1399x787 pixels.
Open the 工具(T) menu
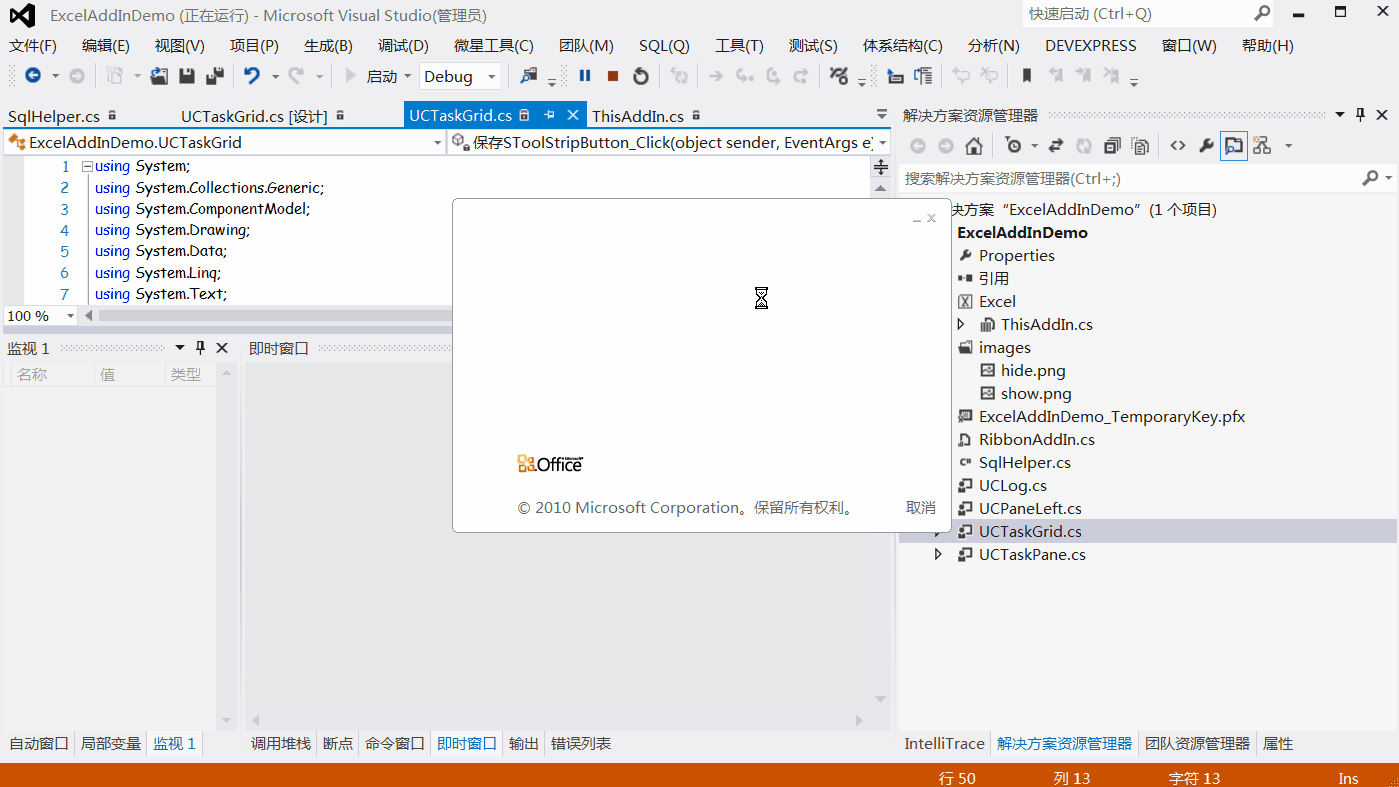coord(739,46)
